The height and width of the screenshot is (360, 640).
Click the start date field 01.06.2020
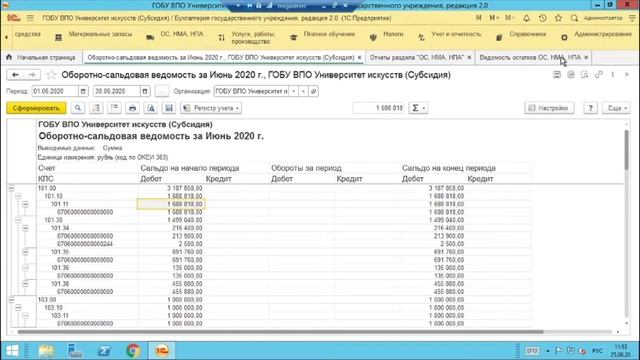click(55, 91)
